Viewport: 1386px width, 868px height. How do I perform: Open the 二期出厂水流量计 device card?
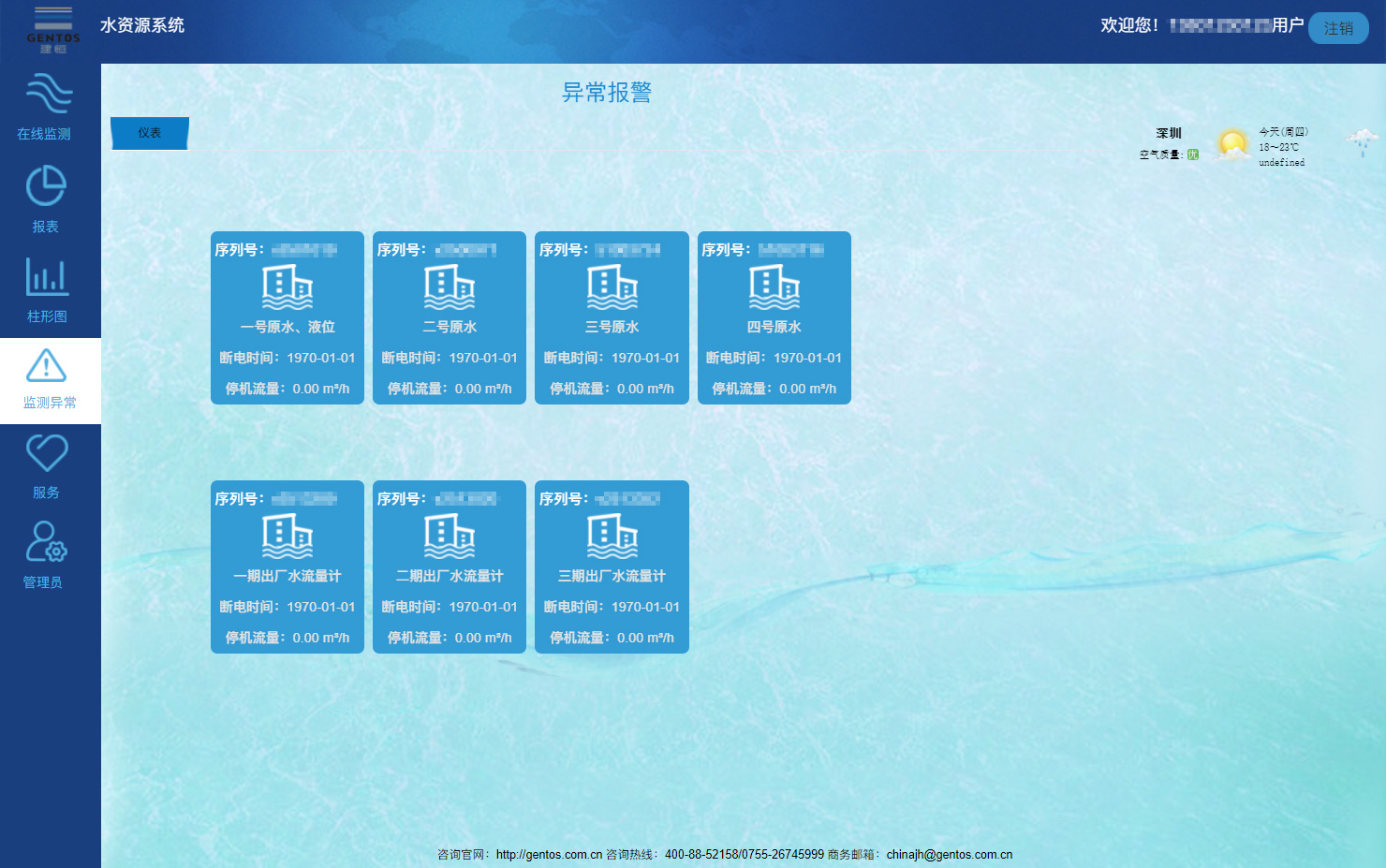click(450, 567)
